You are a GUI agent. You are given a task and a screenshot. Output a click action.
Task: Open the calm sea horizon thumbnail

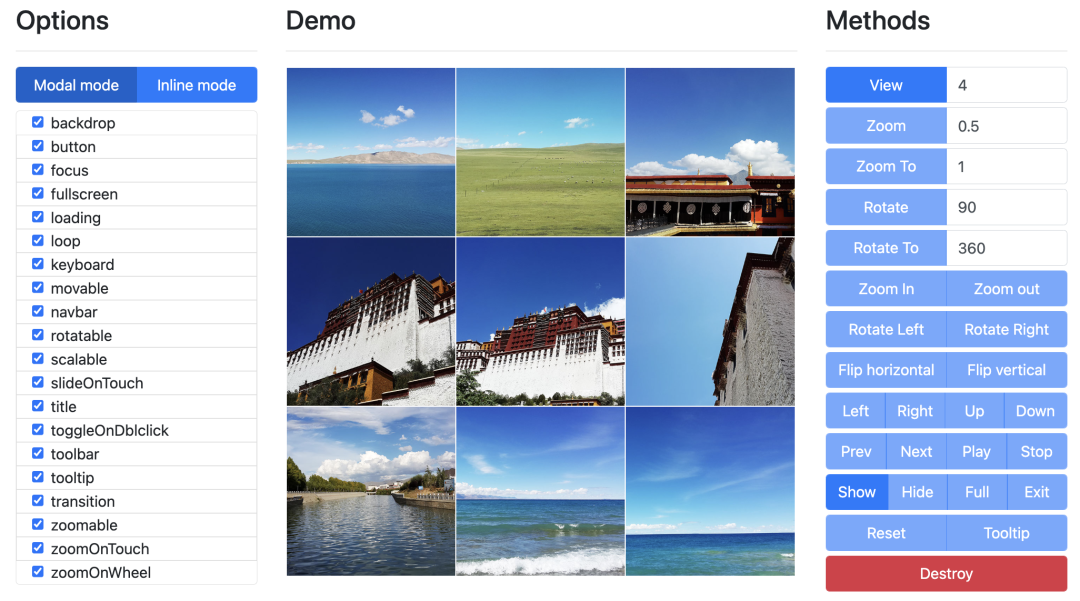click(710, 491)
